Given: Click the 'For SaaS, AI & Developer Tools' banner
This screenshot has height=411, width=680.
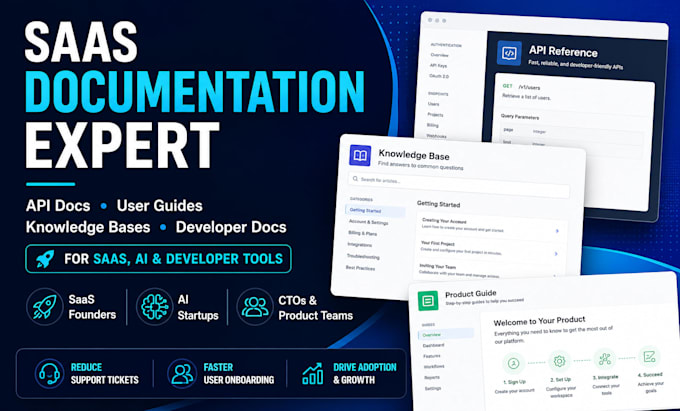Looking at the screenshot, I should pyautogui.click(x=158, y=259).
